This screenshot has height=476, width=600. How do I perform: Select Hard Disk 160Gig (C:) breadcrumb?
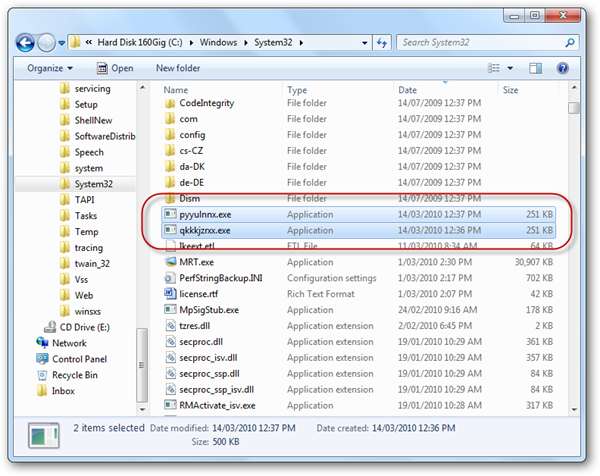click(x=140, y=42)
